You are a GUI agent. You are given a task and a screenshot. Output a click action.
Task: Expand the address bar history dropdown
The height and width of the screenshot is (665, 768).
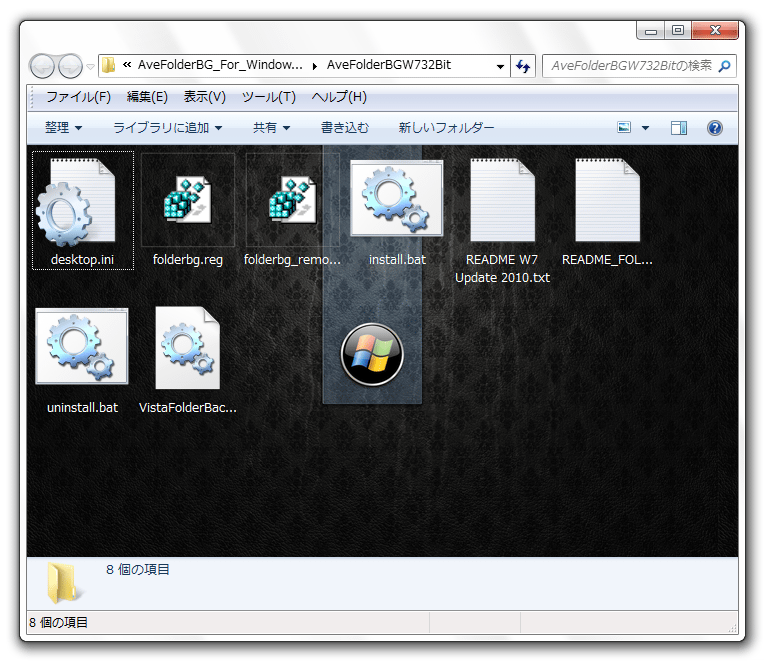pyautogui.click(x=500, y=67)
